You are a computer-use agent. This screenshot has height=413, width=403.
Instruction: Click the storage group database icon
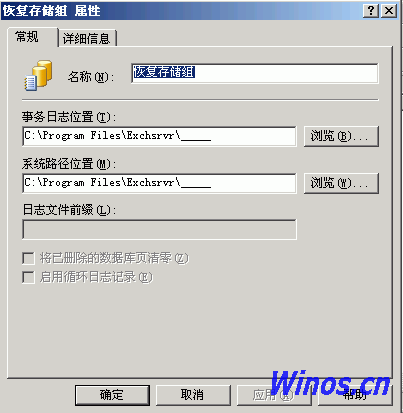tap(38, 75)
